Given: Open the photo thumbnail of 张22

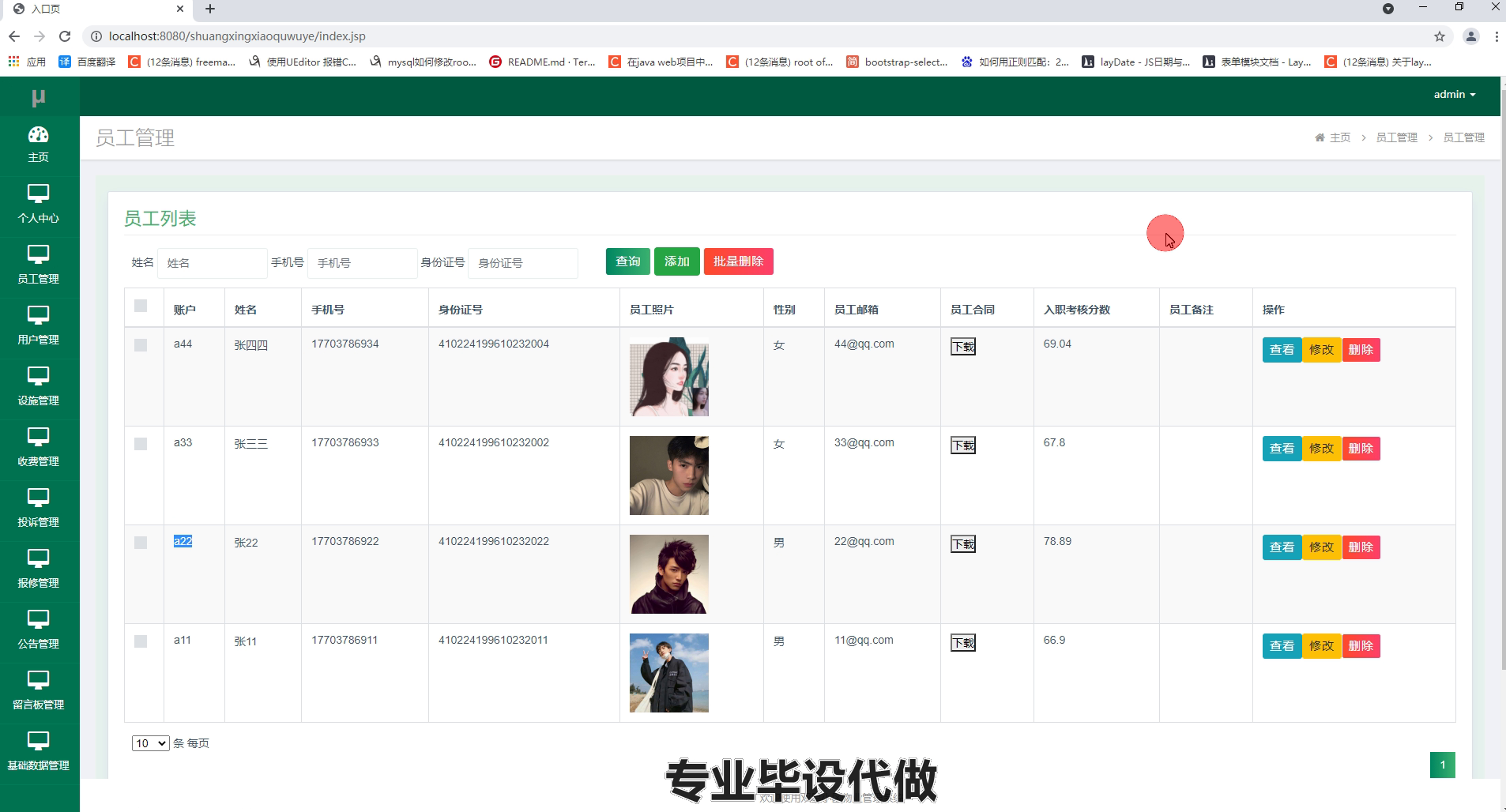Looking at the screenshot, I should pyautogui.click(x=669, y=574).
